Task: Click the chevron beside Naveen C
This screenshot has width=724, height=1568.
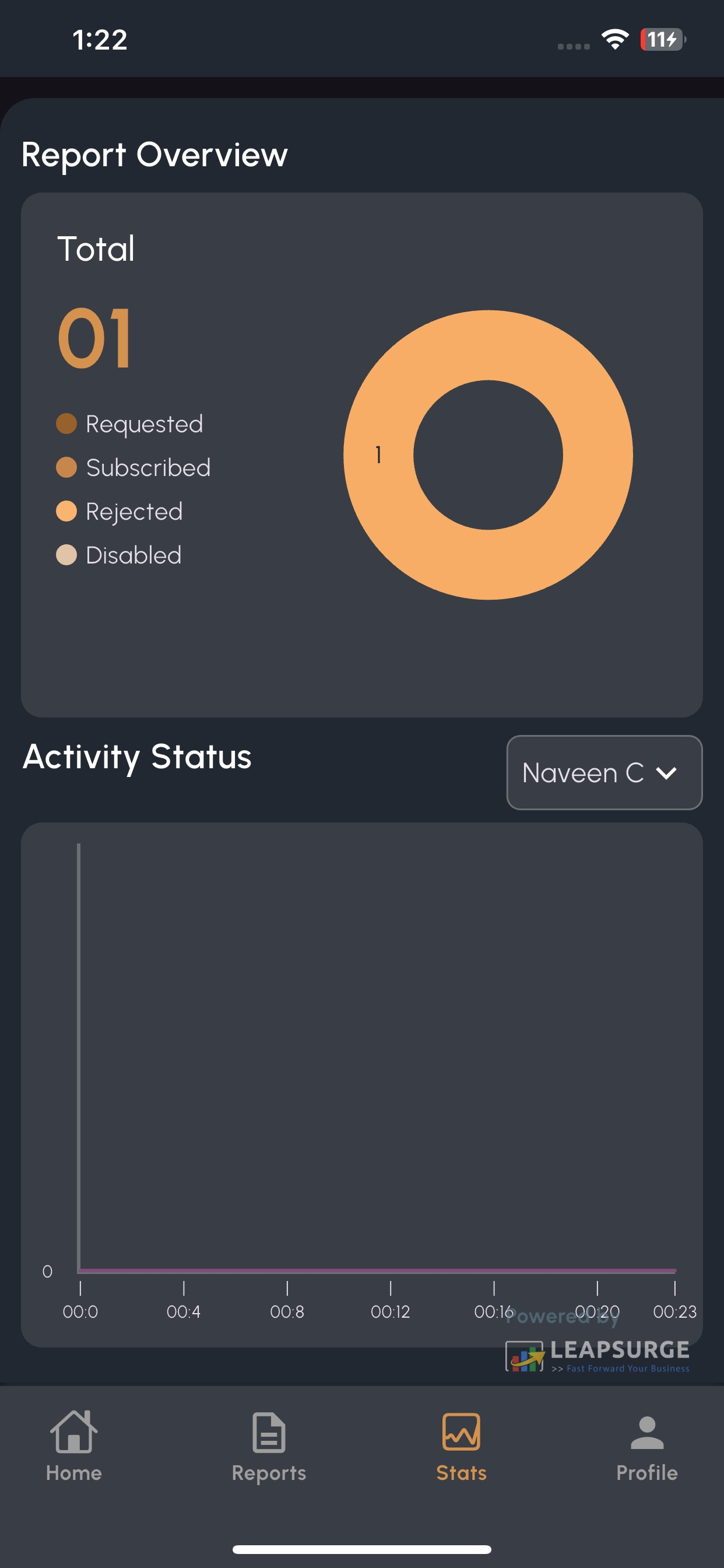Action: [666, 773]
